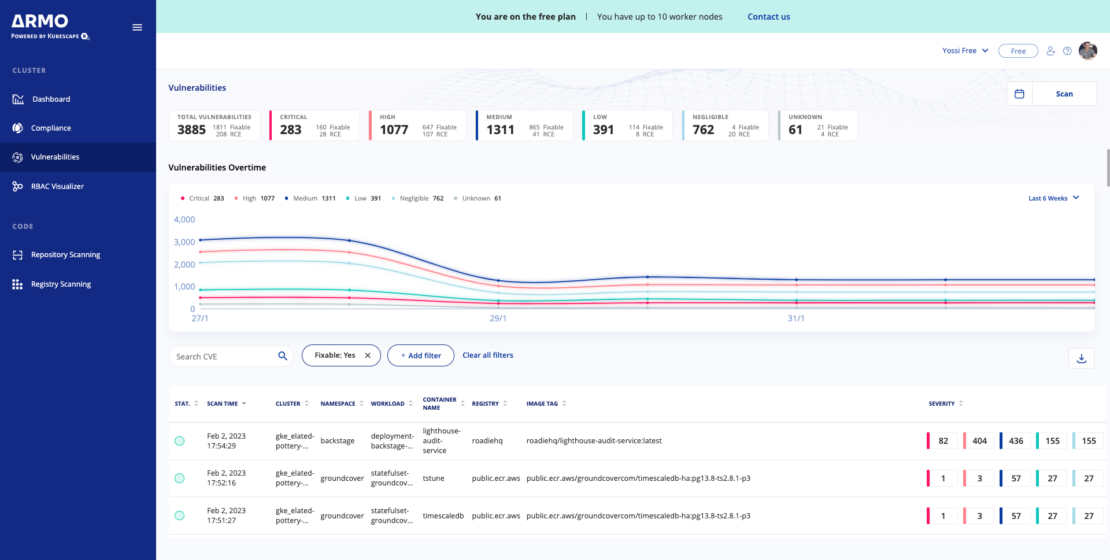
Task: Click the Contact us link
Action: (x=768, y=17)
